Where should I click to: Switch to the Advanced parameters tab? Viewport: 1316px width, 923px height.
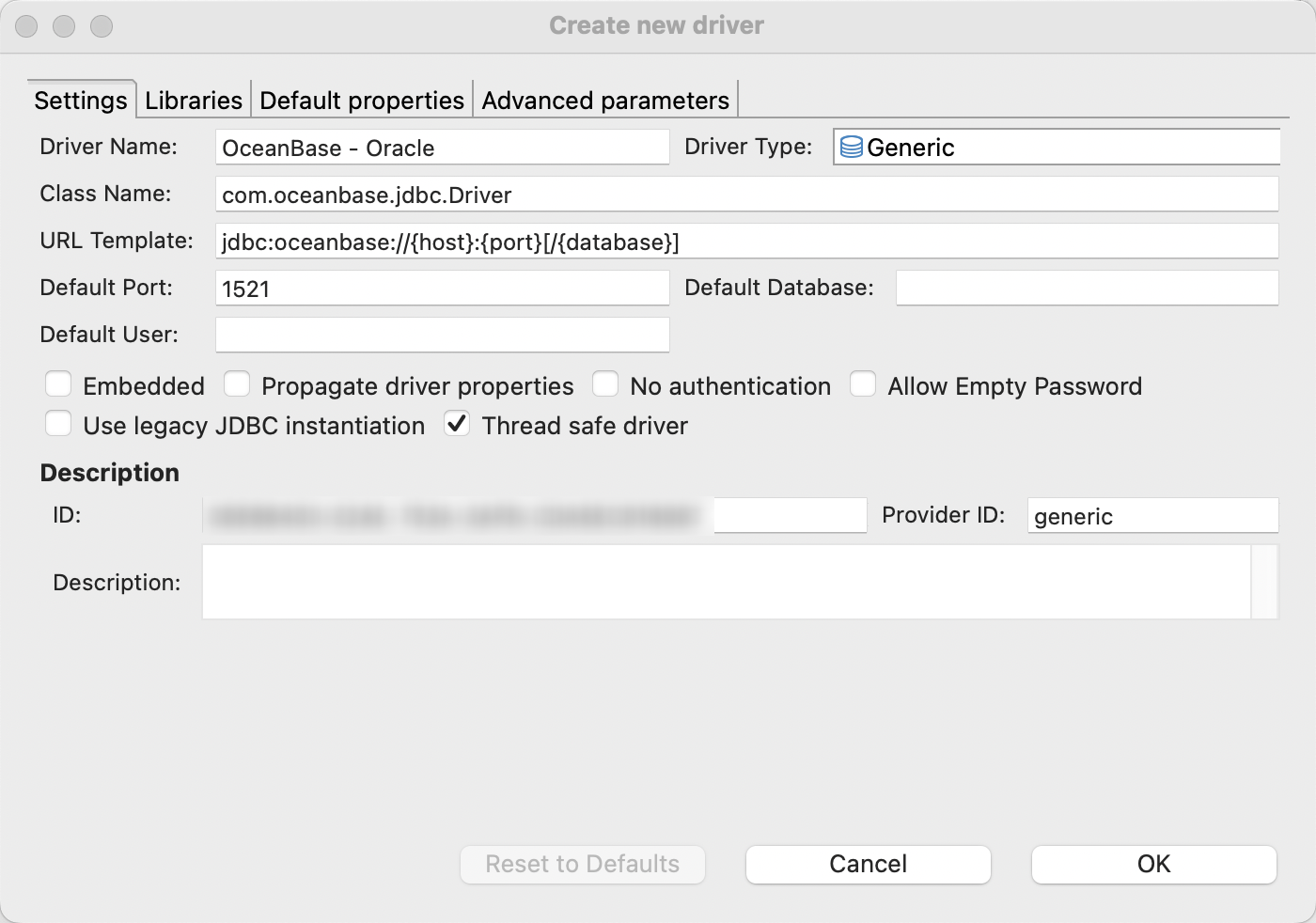click(x=604, y=100)
